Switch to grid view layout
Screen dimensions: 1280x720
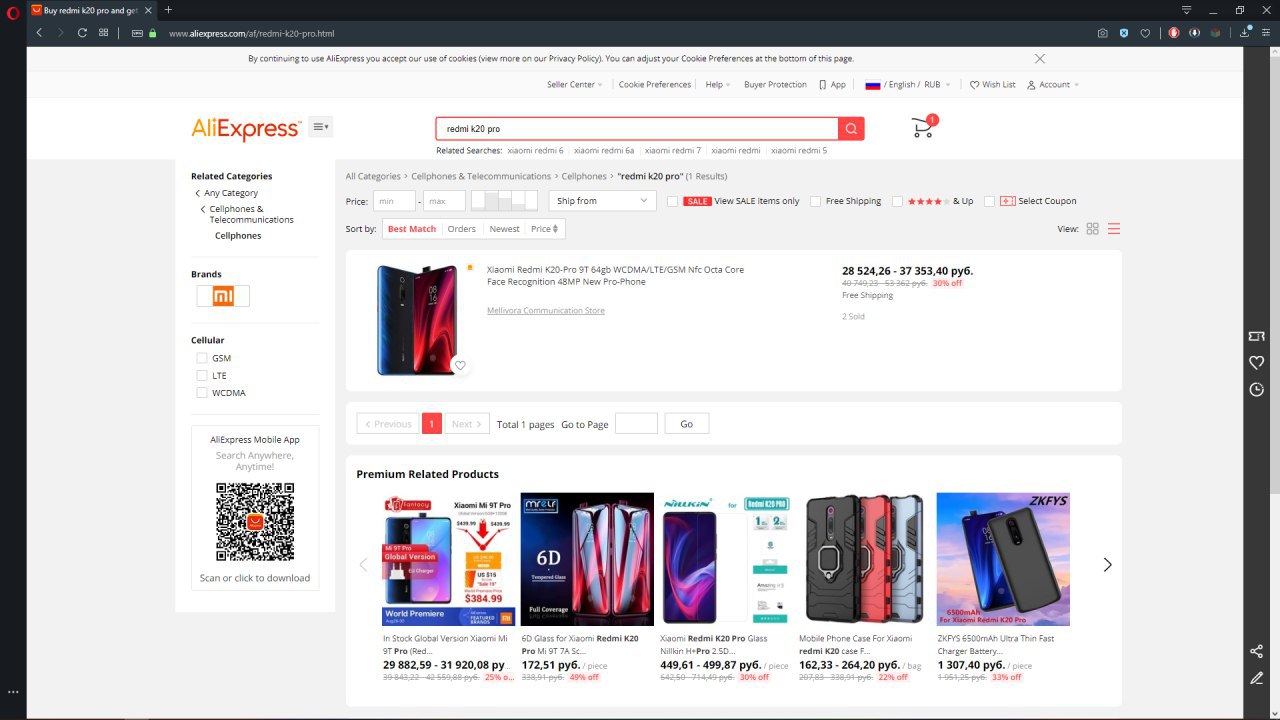pos(1093,229)
